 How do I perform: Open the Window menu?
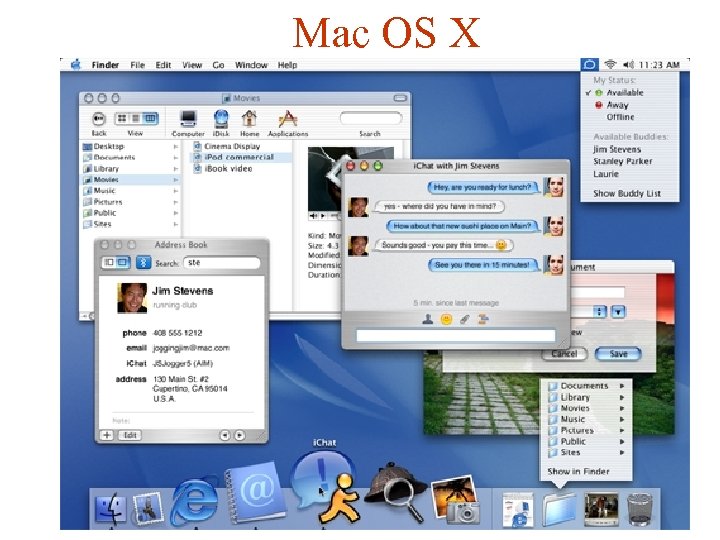pos(251,65)
